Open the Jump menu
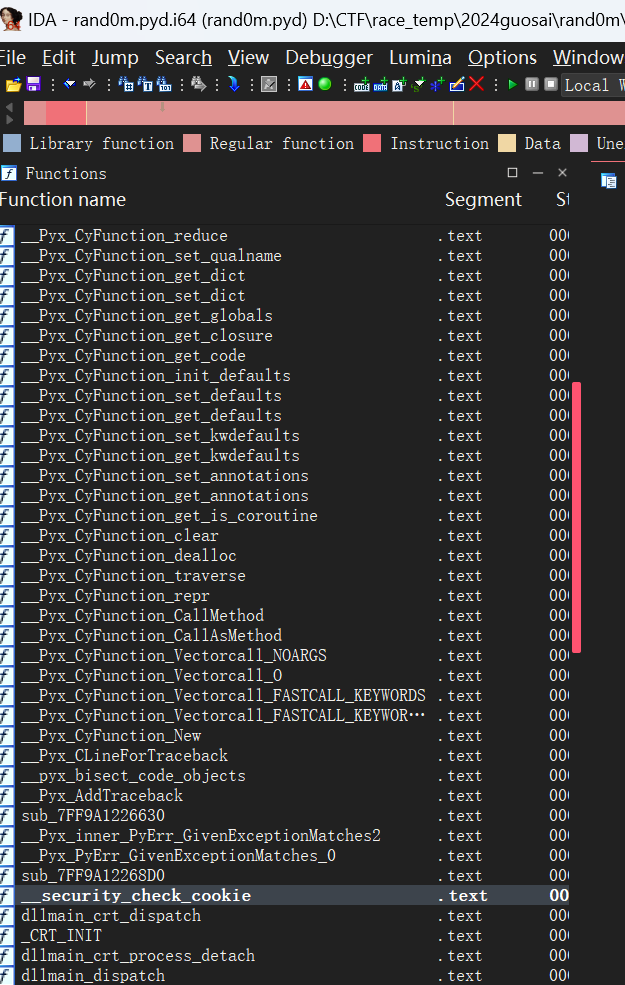 point(115,58)
